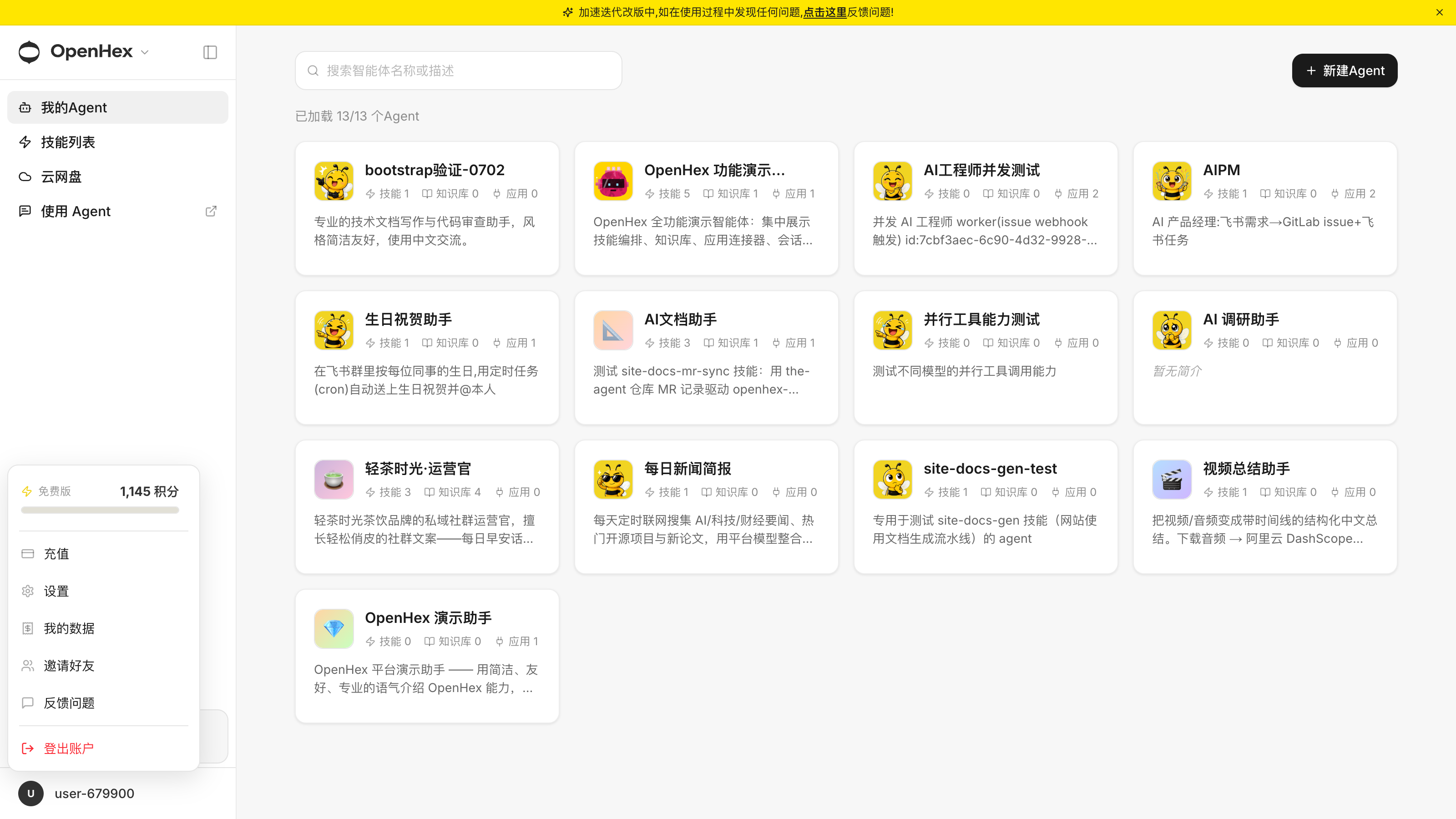Click the 1,145 积分 balance
The image size is (1456, 819).
149,491
